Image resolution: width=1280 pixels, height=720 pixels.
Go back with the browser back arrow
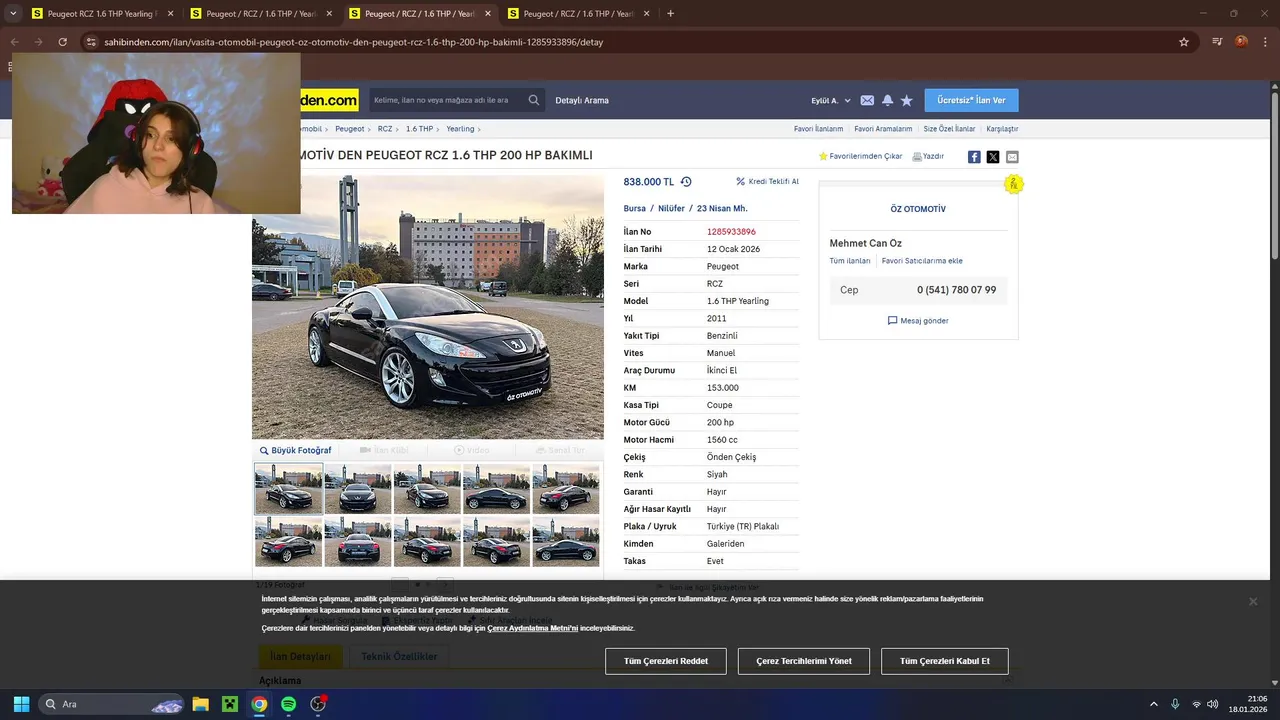[x=14, y=42]
